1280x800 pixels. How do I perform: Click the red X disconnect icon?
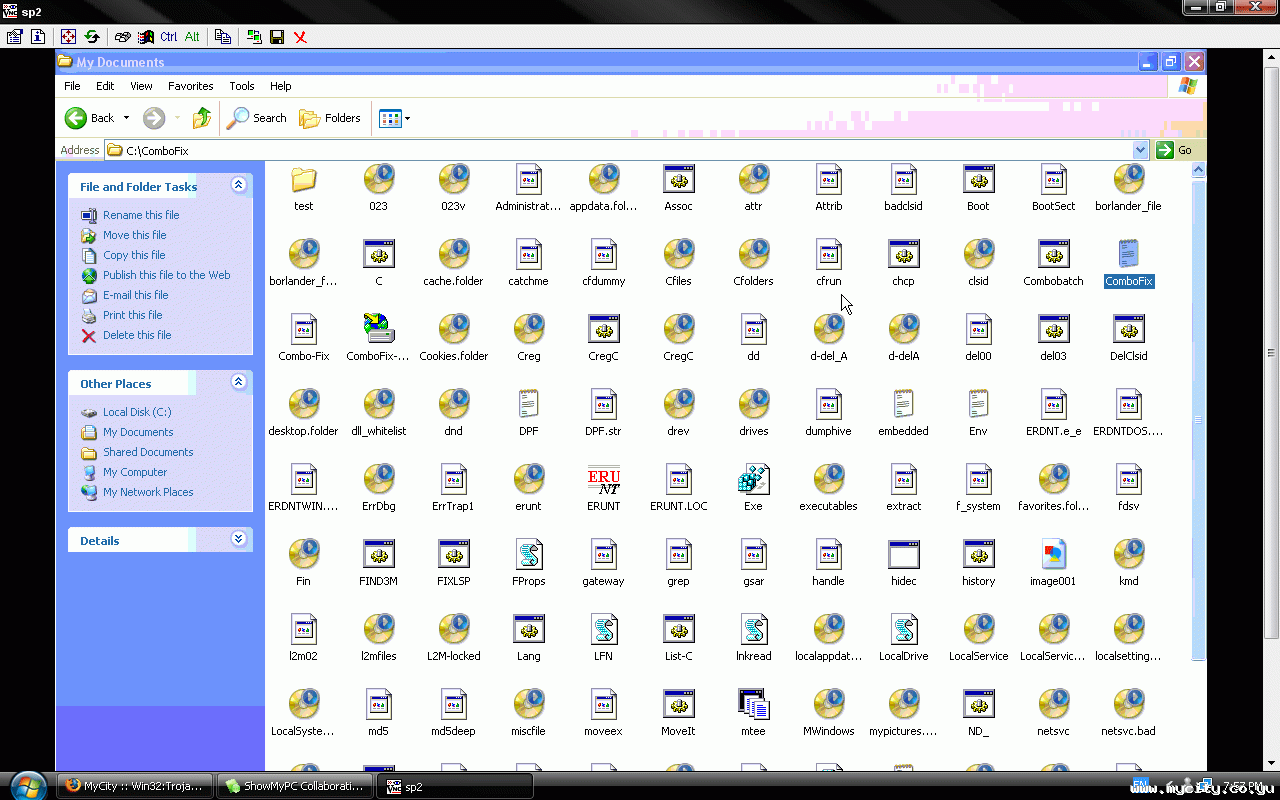300,37
